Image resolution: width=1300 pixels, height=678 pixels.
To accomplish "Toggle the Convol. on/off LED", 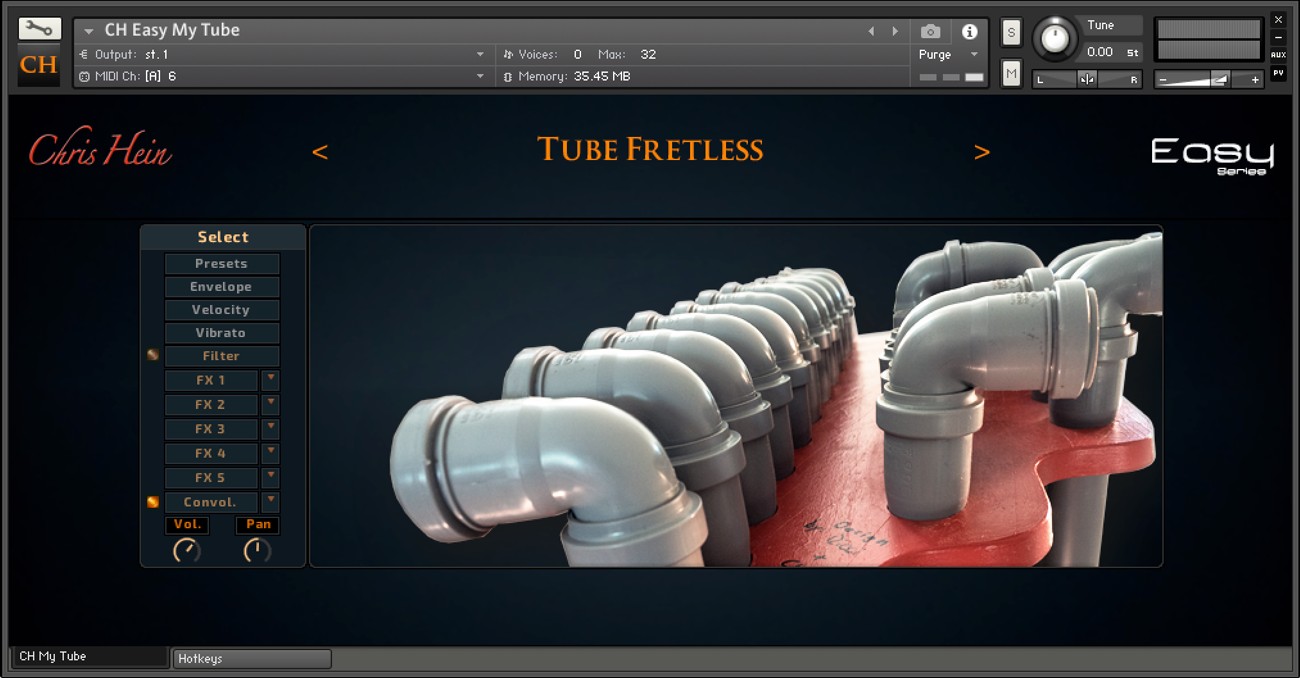I will click(x=153, y=502).
